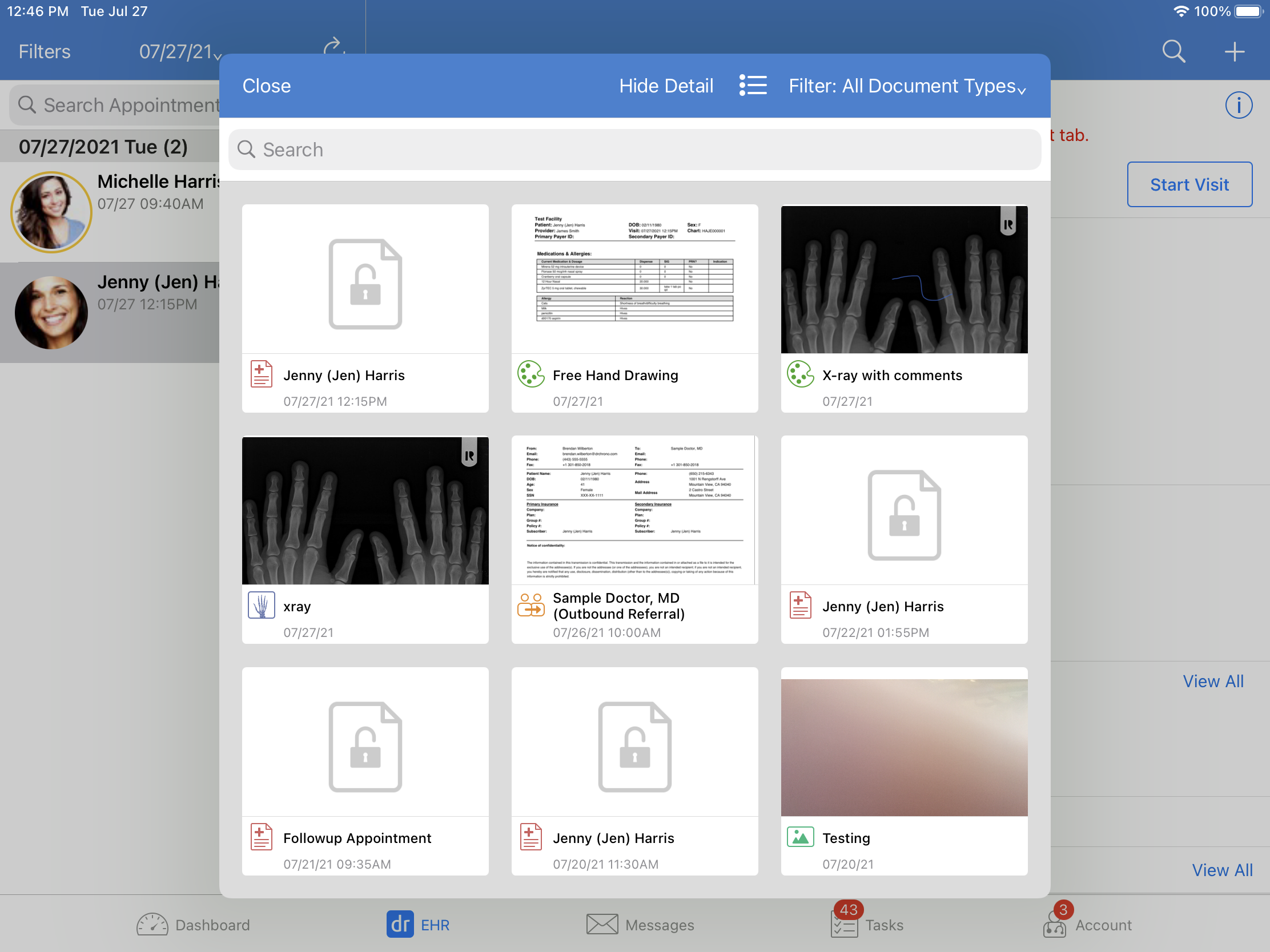The image size is (1270, 952).
Task: Switch to list view icon
Action: point(753,86)
